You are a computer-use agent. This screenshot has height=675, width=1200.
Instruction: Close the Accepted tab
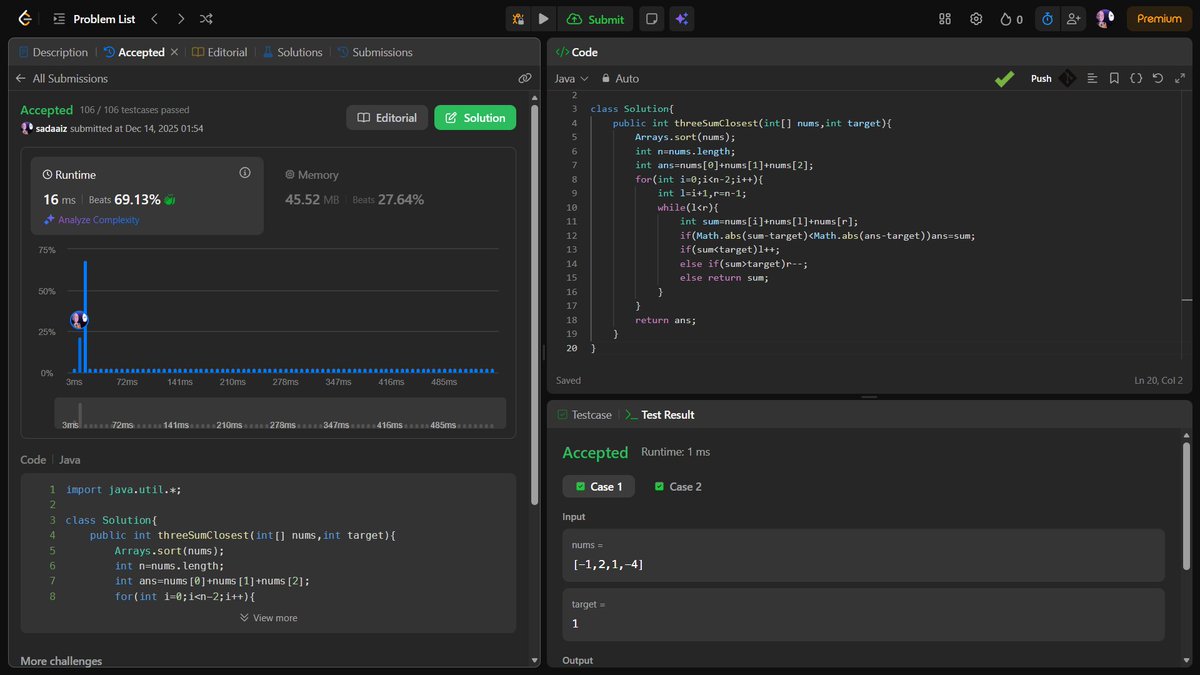coord(175,52)
